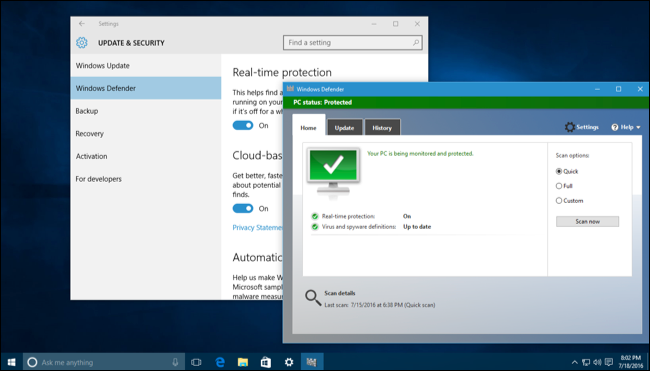Click the Real-time protection green check icon
The image size is (650, 371).
[315, 216]
